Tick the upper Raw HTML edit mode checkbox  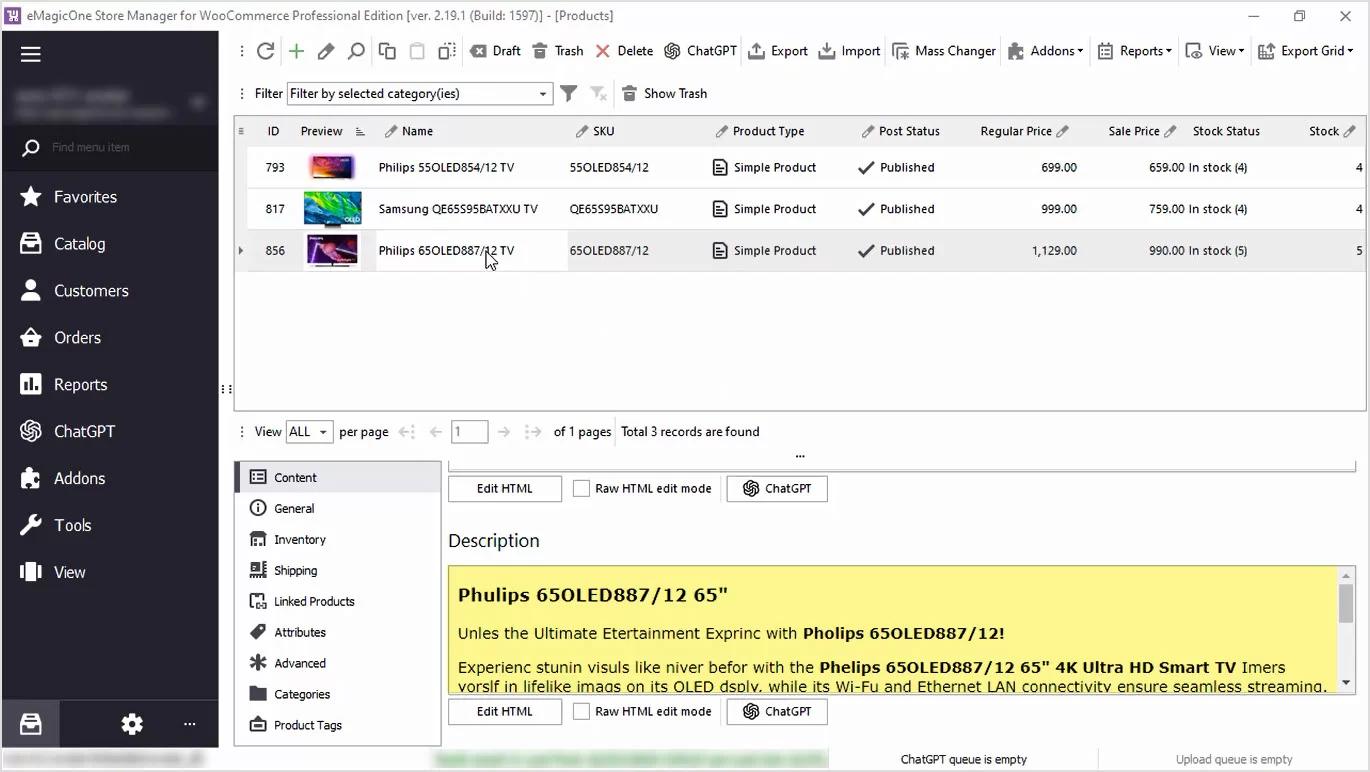click(x=581, y=489)
